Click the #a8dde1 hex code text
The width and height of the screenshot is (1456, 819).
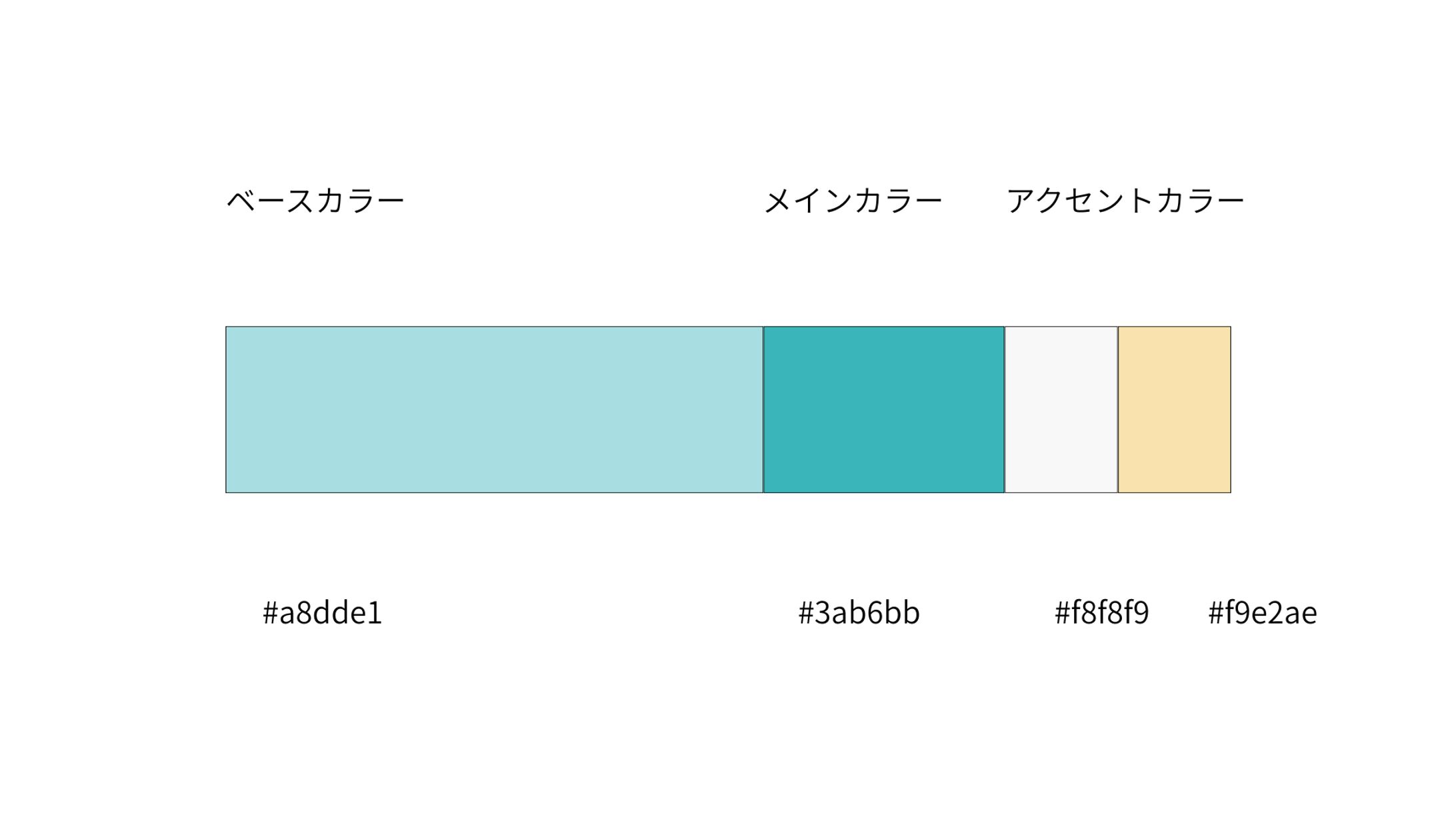coord(323,612)
